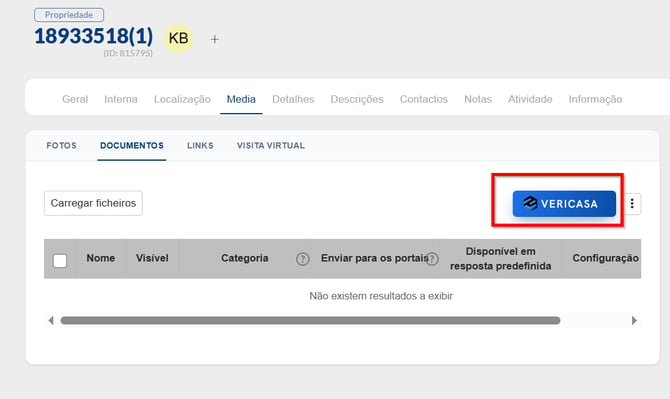Click the Carregar ficheiros button
670x399 pixels.
point(93,203)
